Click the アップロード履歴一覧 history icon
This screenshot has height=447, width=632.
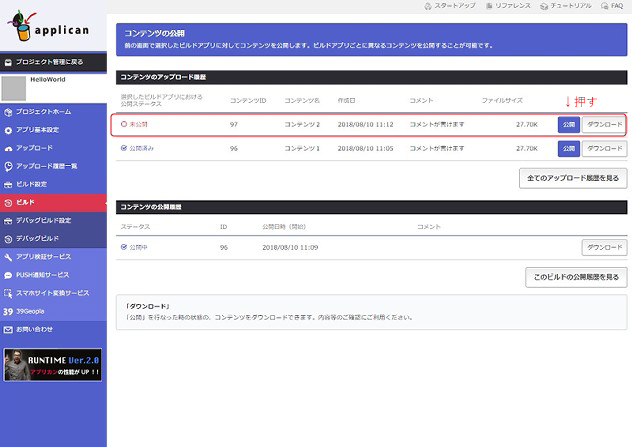pos(8,166)
